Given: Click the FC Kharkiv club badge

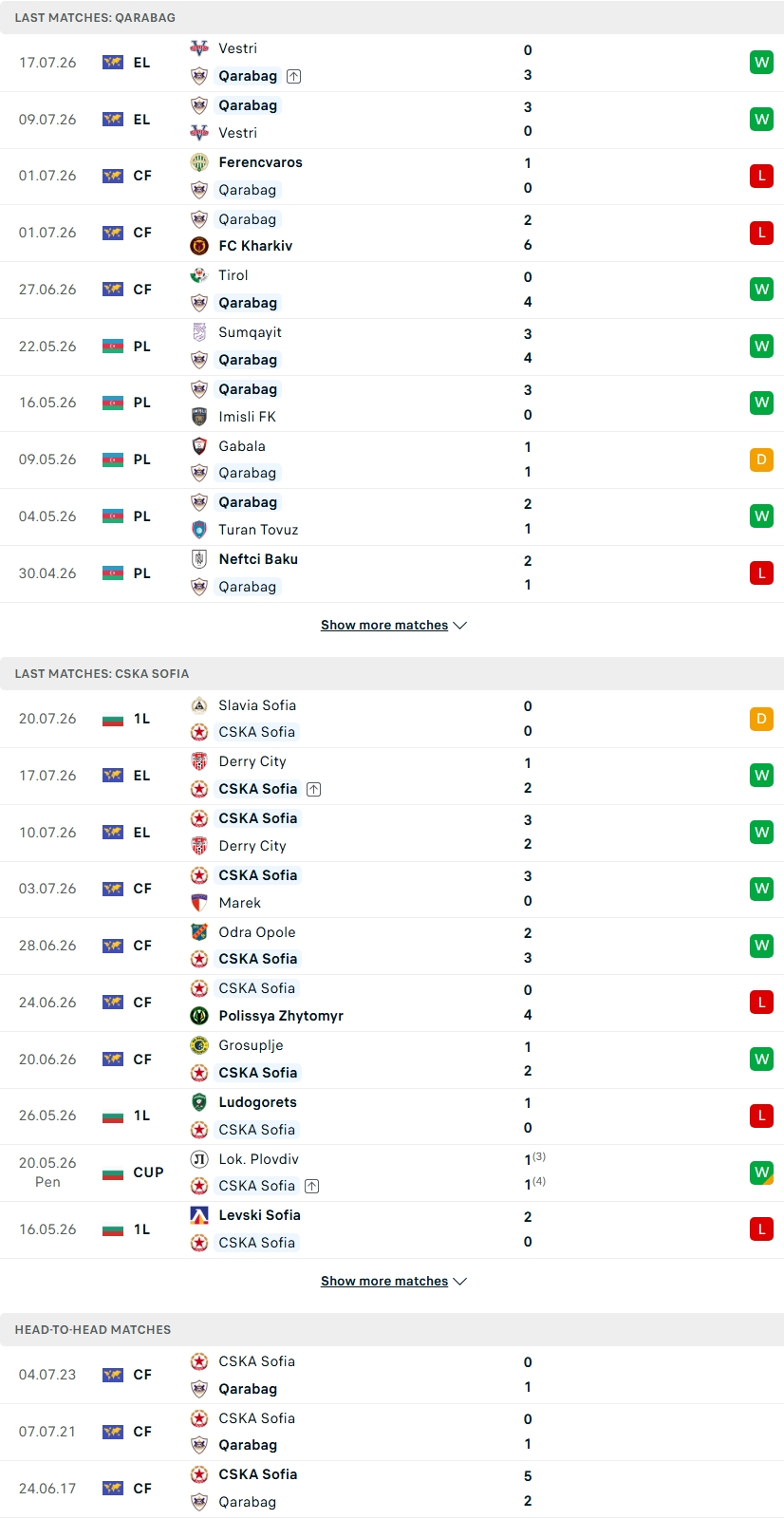Looking at the screenshot, I should click(199, 246).
